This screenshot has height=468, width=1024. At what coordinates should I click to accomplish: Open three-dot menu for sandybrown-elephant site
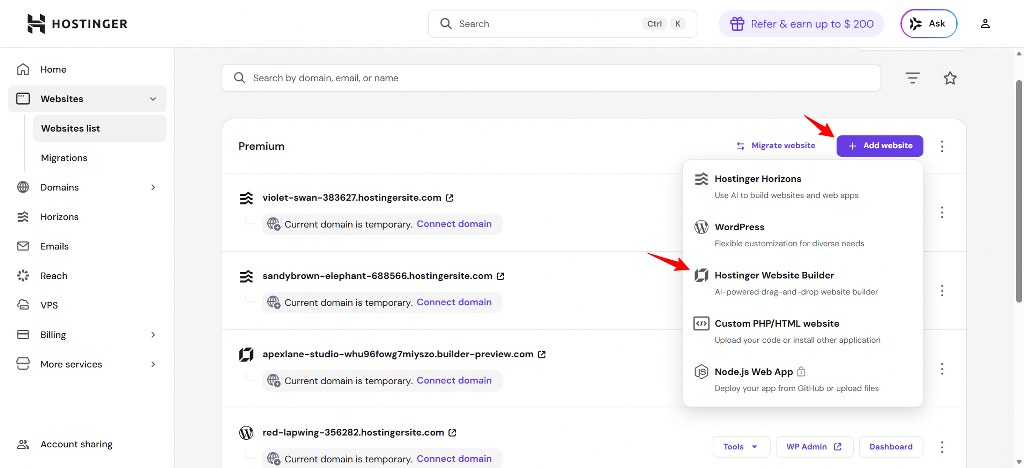(x=942, y=290)
